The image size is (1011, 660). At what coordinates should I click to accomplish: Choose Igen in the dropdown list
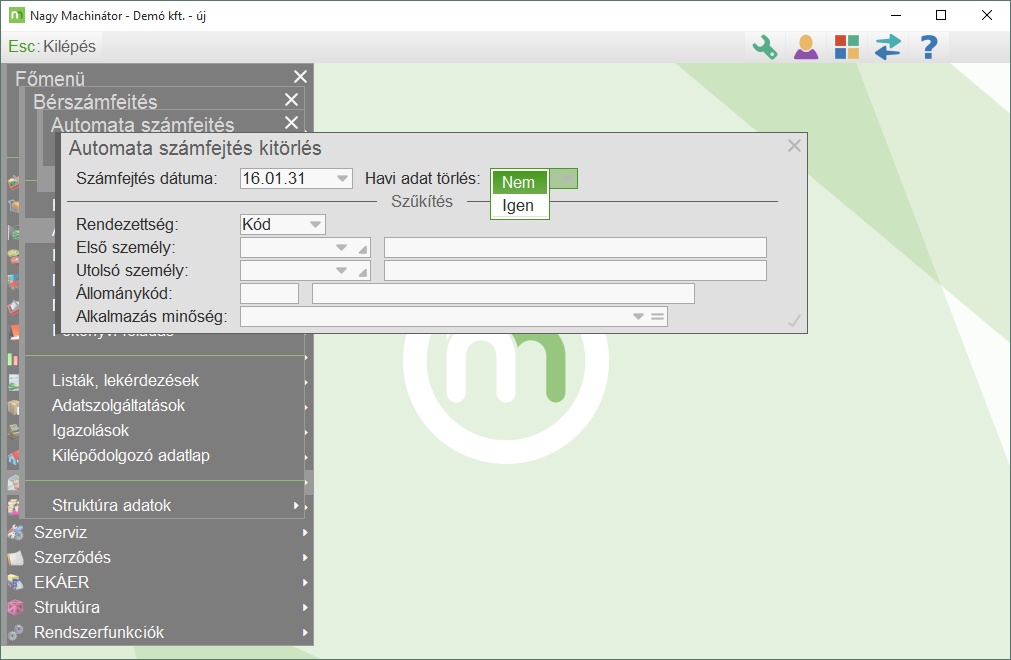520,206
